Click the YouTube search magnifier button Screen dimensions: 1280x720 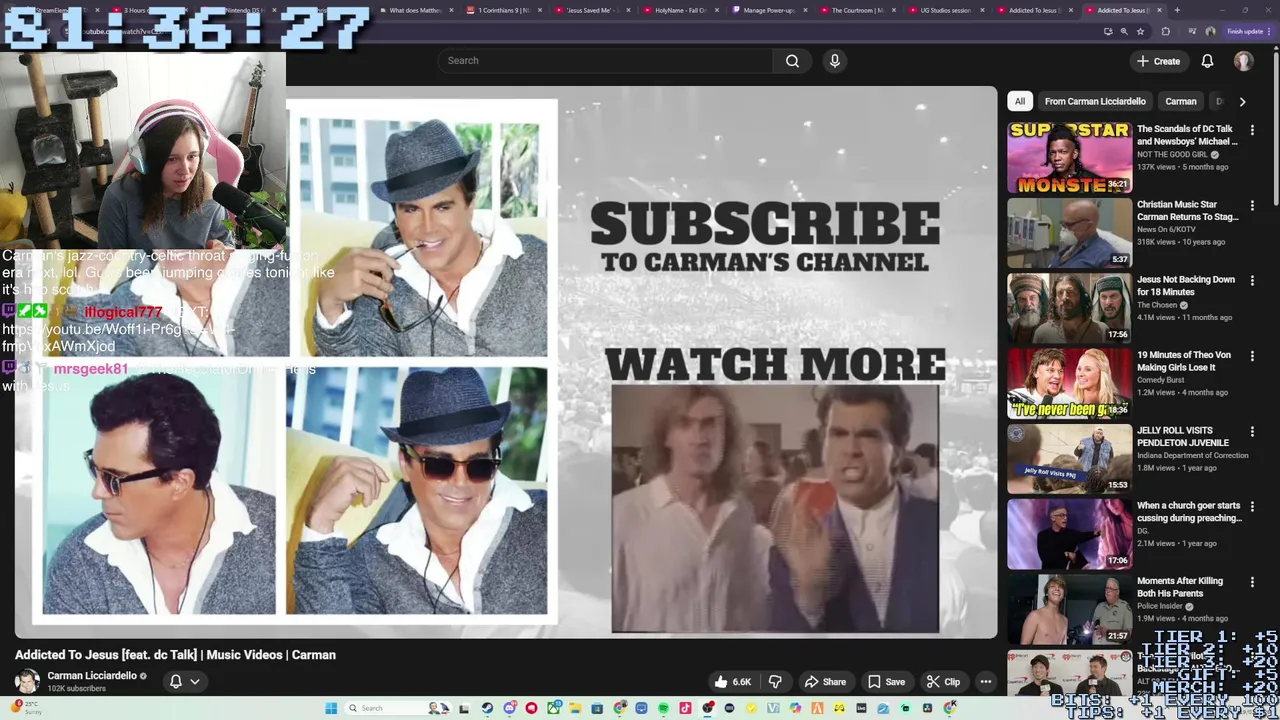[792, 61]
